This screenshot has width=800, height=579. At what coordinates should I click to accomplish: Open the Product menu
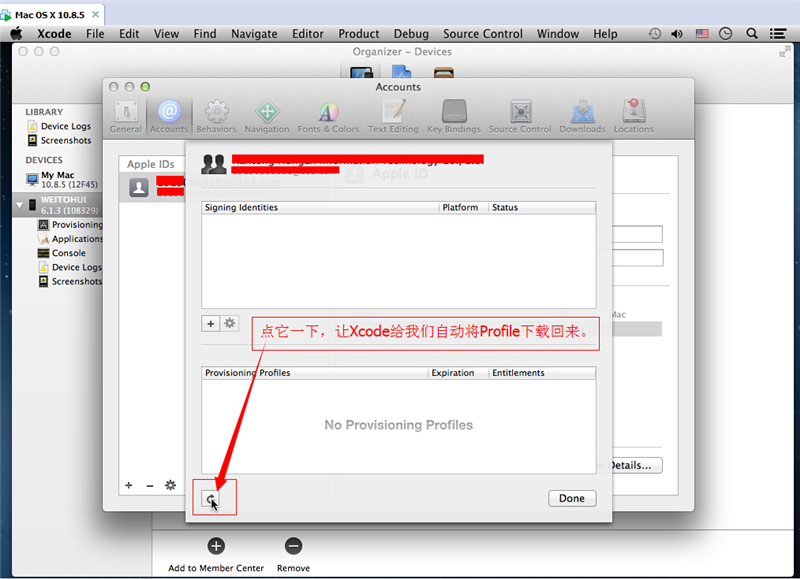tap(359, 34)
